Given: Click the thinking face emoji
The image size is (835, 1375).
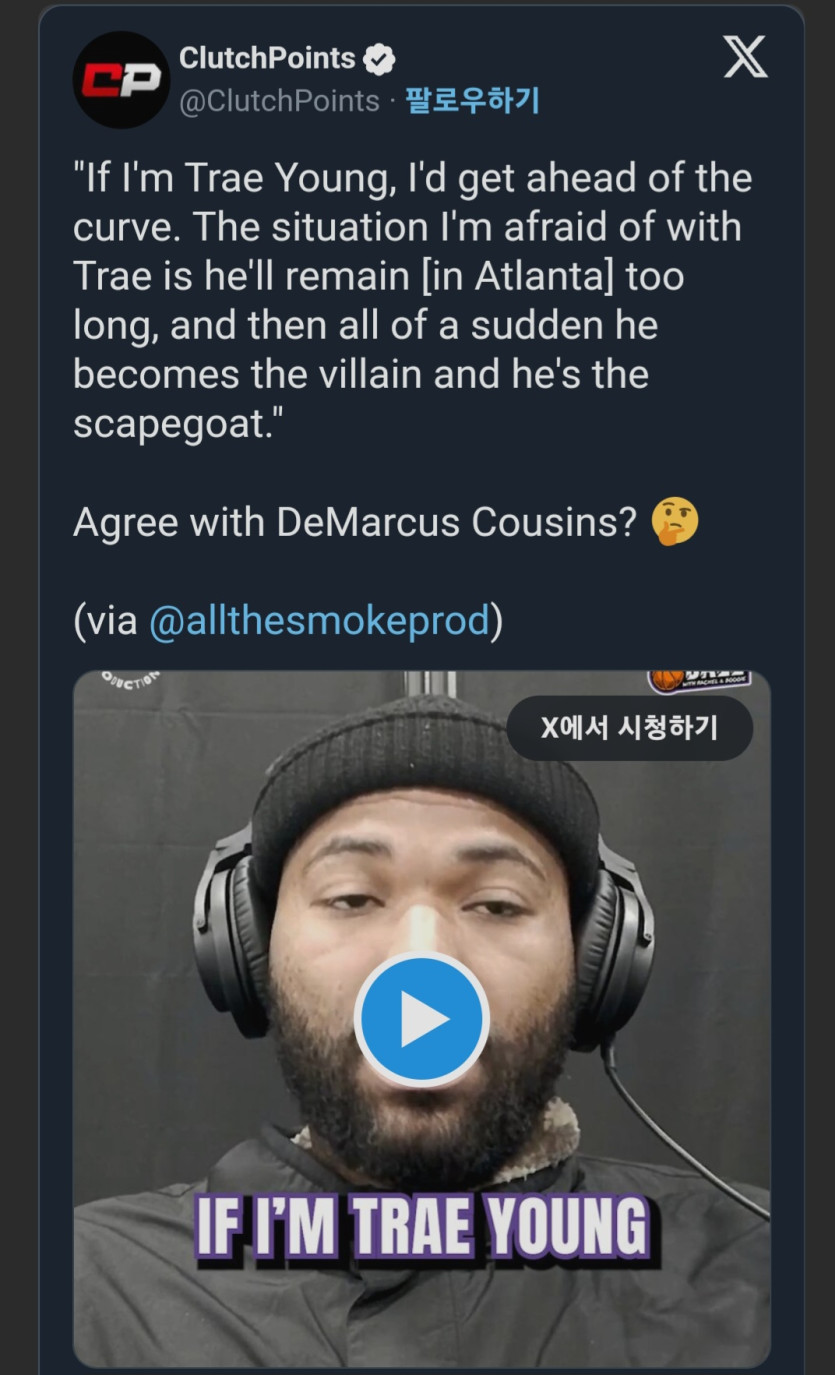Looking at the screenshot, I should [675, 523].
